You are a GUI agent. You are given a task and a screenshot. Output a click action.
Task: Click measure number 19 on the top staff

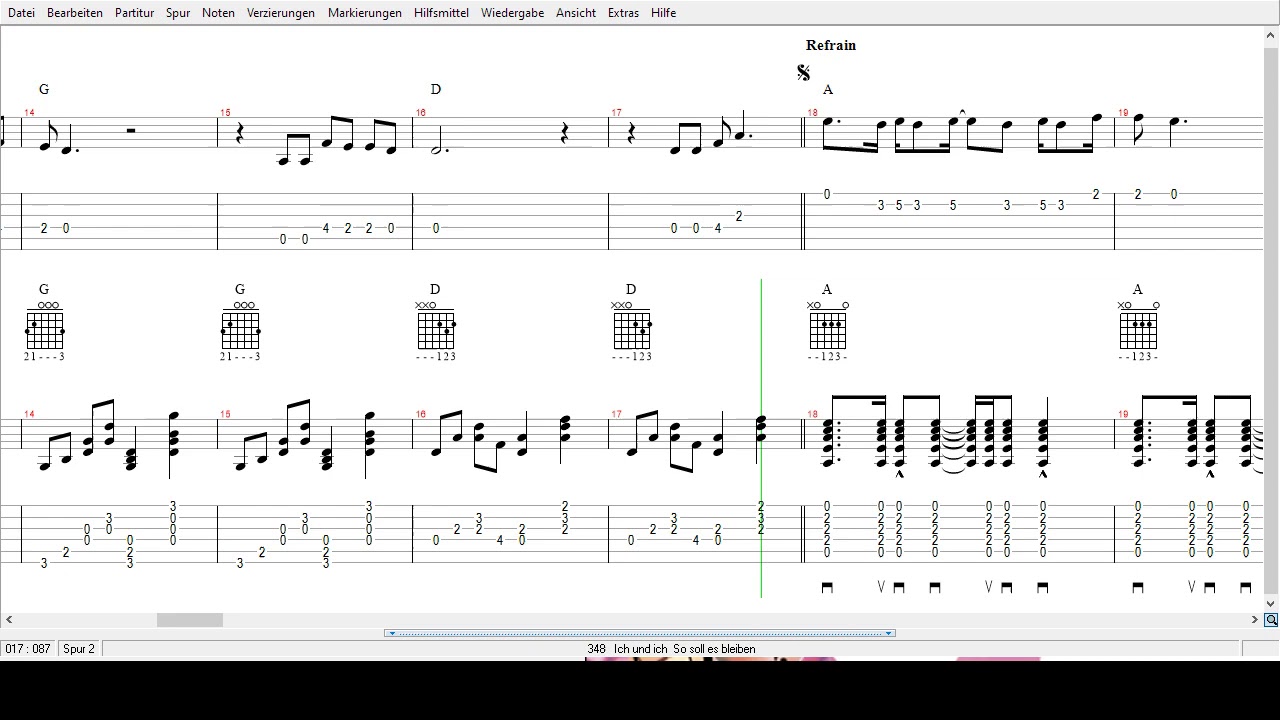1123,113
